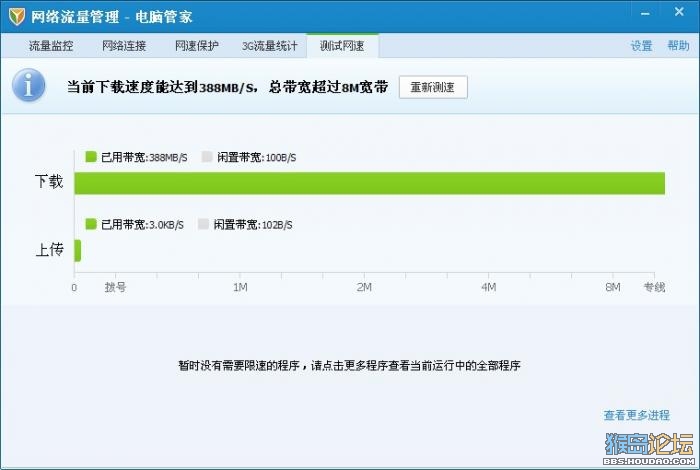
Task: Click the 上传 row label
Action: pyautogui.click(x=50, y=250)
